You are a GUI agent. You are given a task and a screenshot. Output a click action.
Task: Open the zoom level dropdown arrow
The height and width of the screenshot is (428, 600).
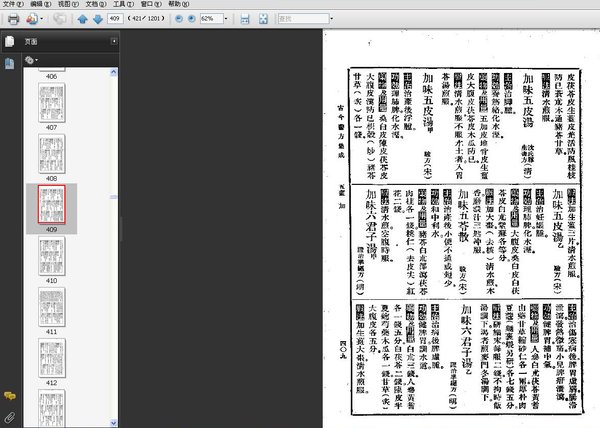coord(226,18)
